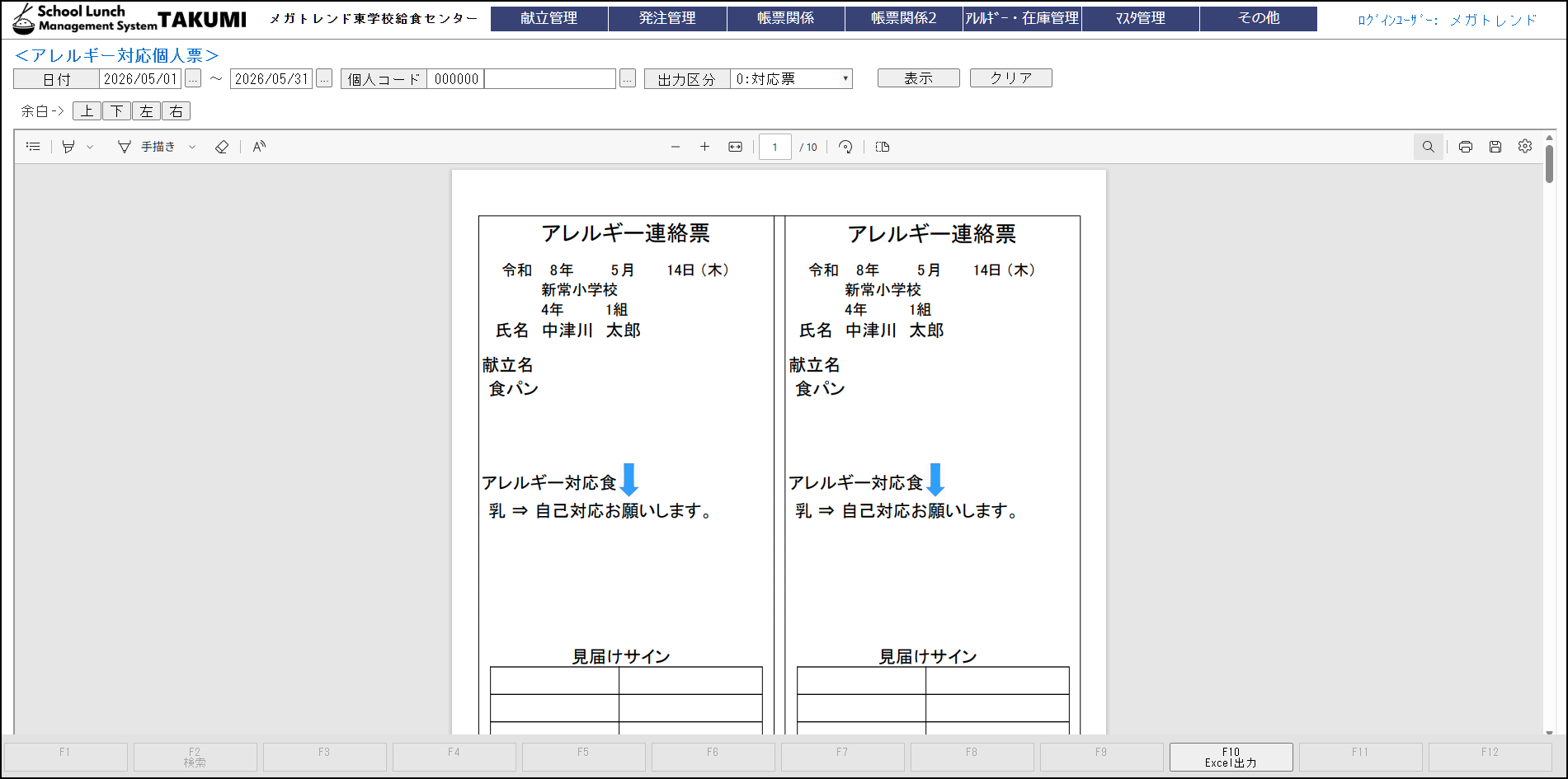This screenshot has height=779, width=1568.
Task: Open the 献立管理 menu
Action: coord(549,18)
